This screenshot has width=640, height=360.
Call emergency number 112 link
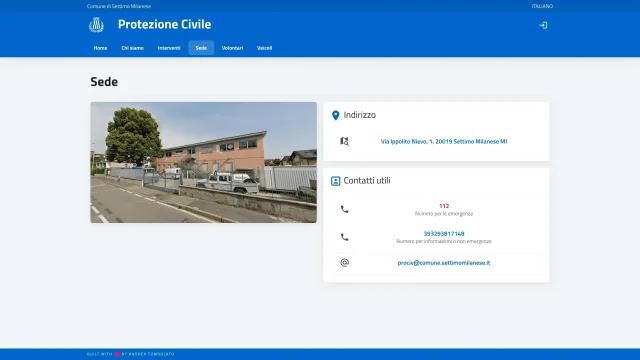click(444, 206)
